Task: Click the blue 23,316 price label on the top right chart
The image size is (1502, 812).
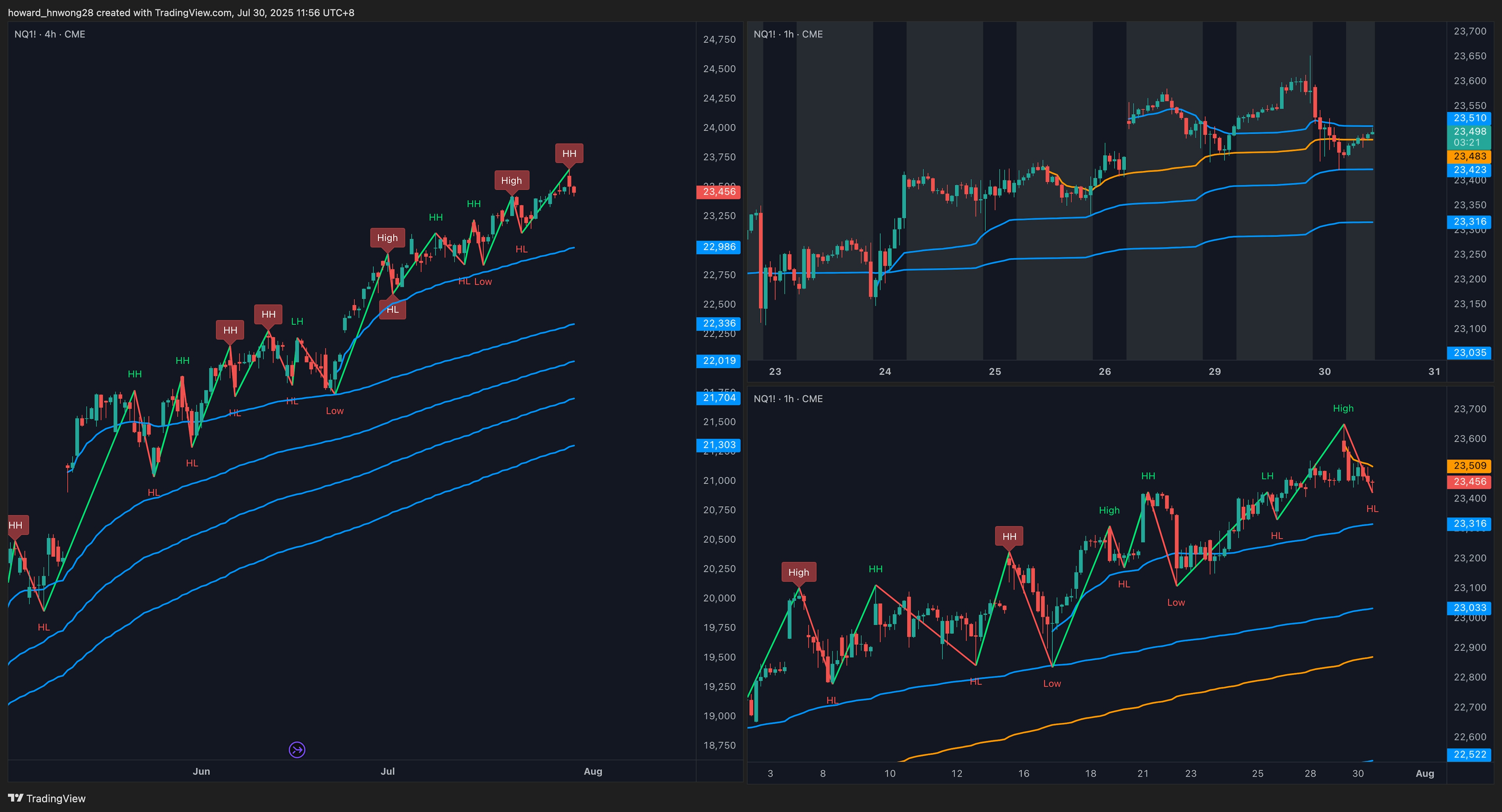Action: [x=1470, y=222]
